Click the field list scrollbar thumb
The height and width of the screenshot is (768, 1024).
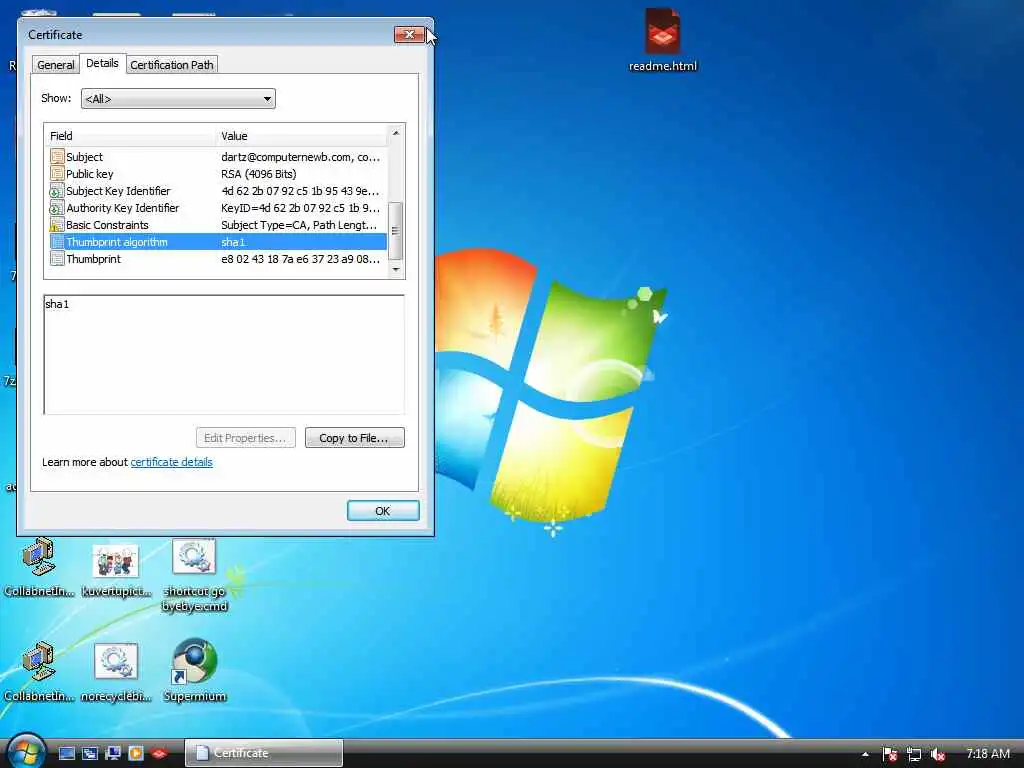point(396,231)
